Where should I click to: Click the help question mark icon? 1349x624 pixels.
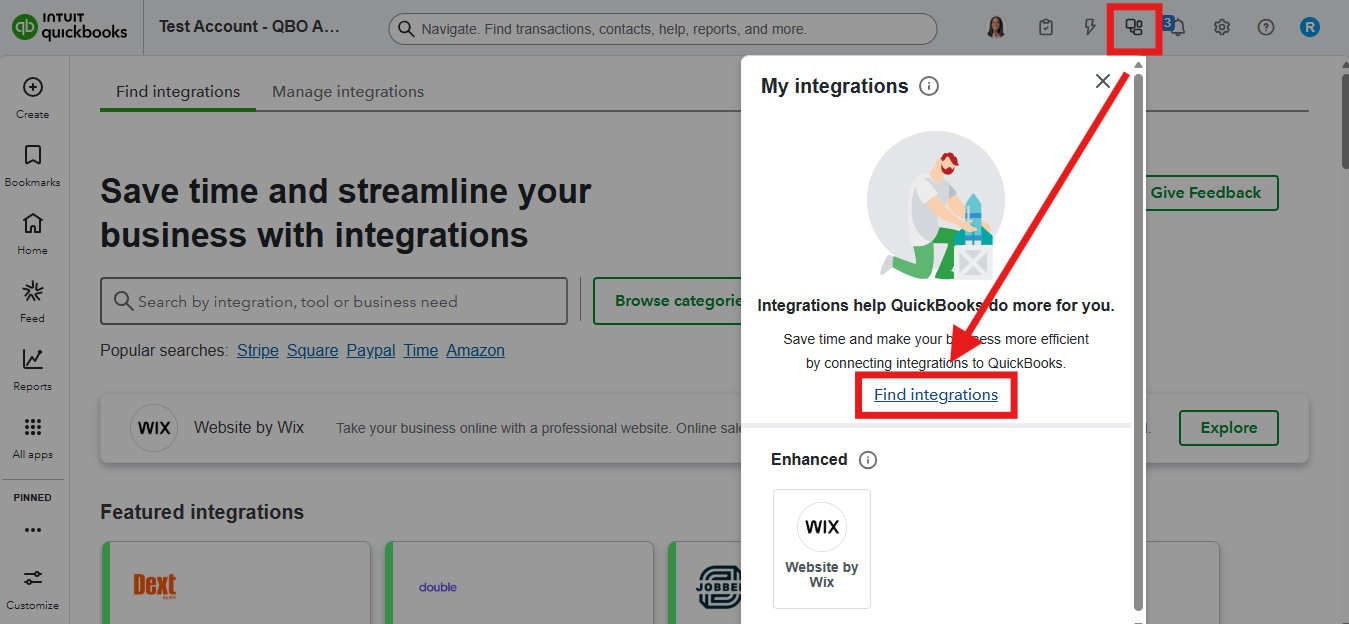click(1265, 28)
